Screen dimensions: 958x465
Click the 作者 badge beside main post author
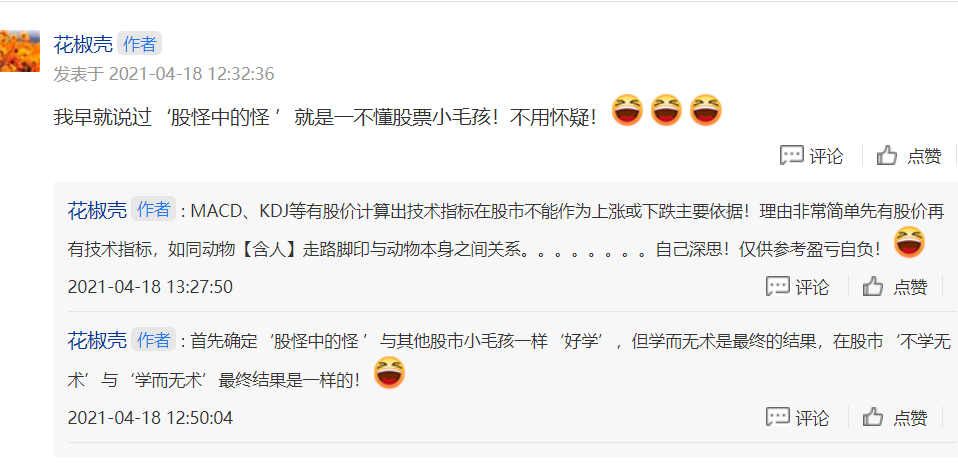(x=139, y=44)
